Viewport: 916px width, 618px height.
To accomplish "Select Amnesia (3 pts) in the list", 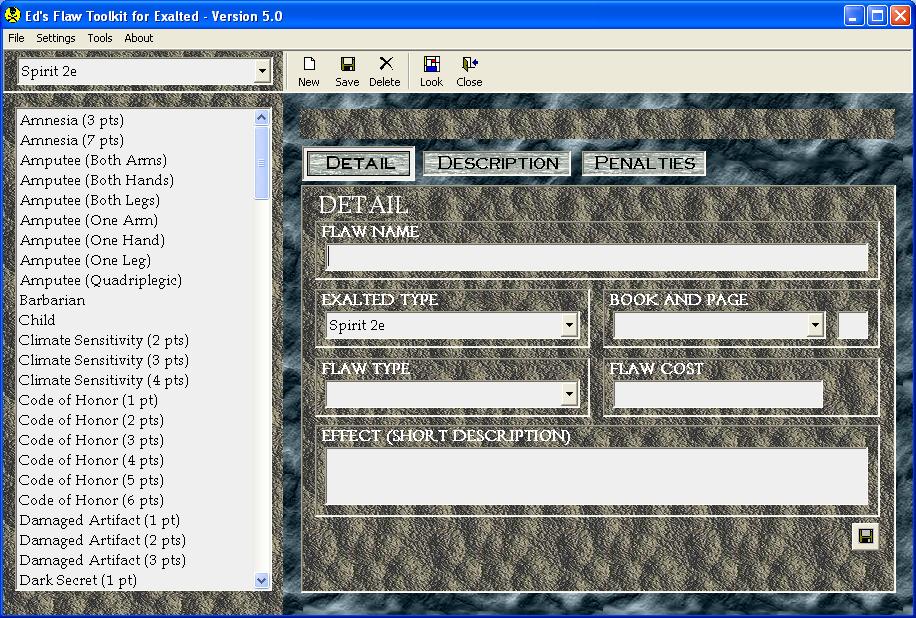I will click(x=72, y=120).
